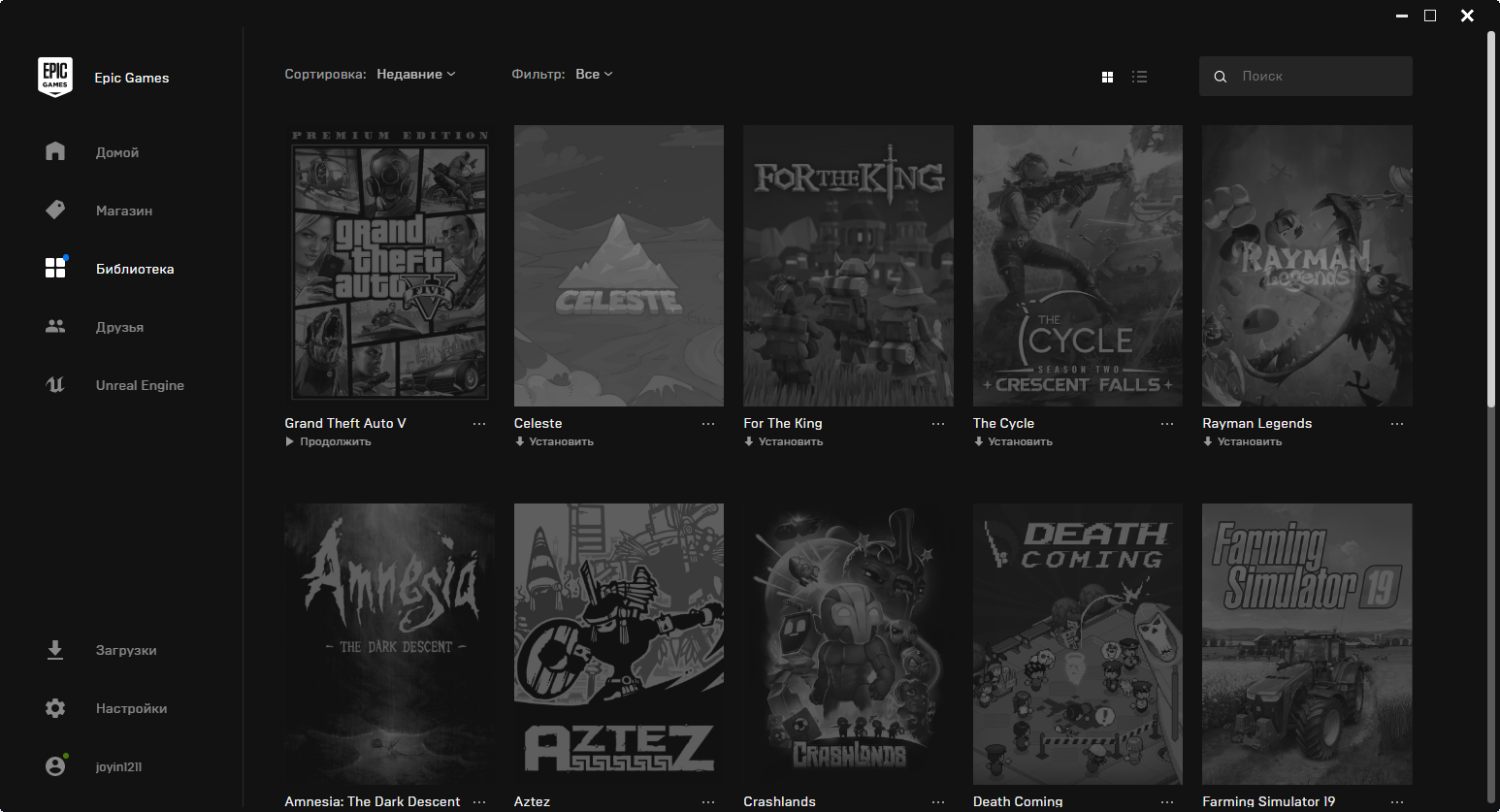The width and height of the screenshot is (1500, 812).
Task: Click the Epic Games logo icon
Action: (x=55, y=77)
